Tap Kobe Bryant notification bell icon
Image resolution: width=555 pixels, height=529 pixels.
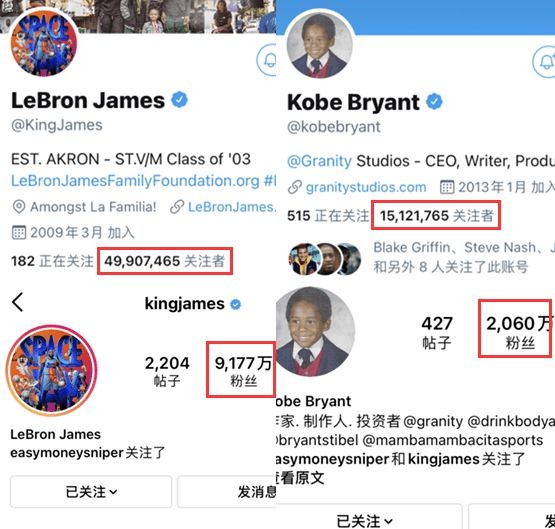click(544, 61)
